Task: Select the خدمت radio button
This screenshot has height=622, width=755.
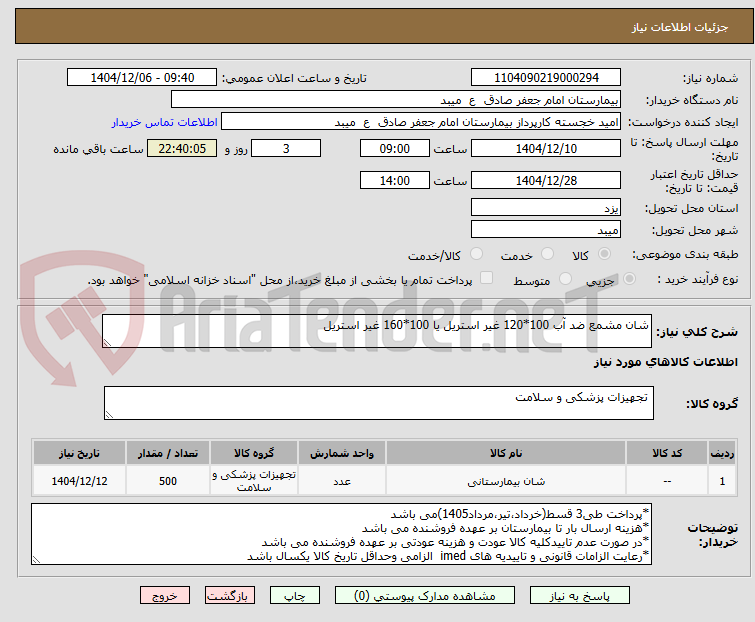Action: click(x=547, y=254)
